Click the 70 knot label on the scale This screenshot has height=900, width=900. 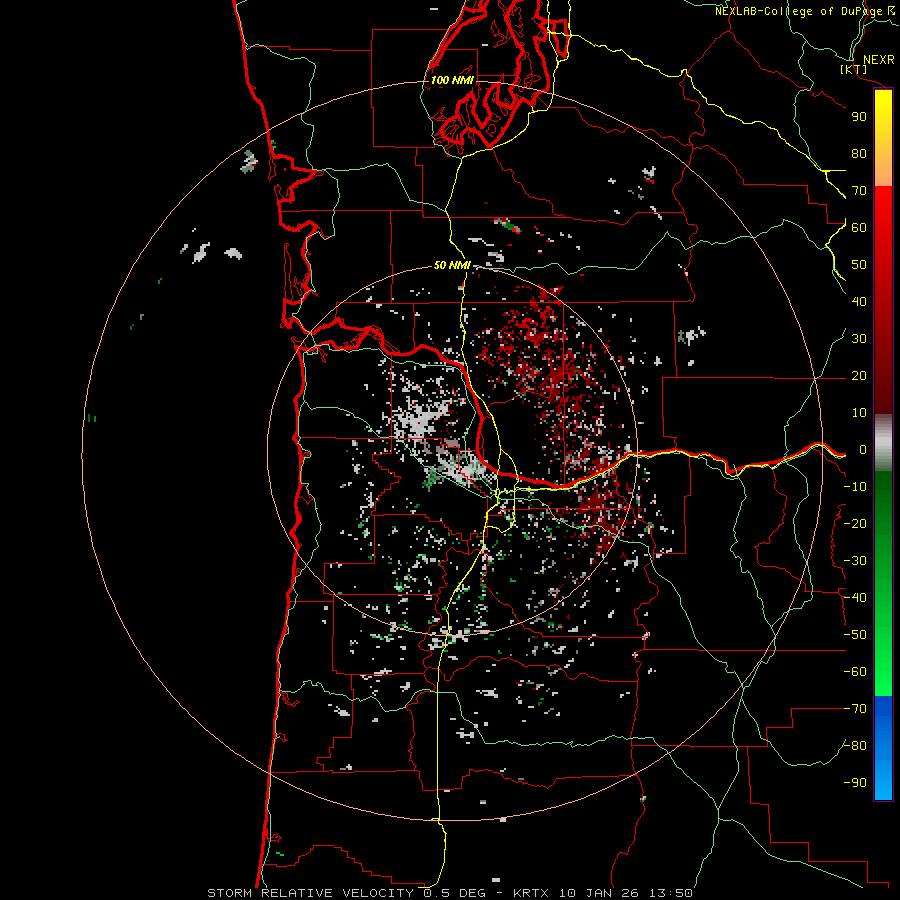859,191
